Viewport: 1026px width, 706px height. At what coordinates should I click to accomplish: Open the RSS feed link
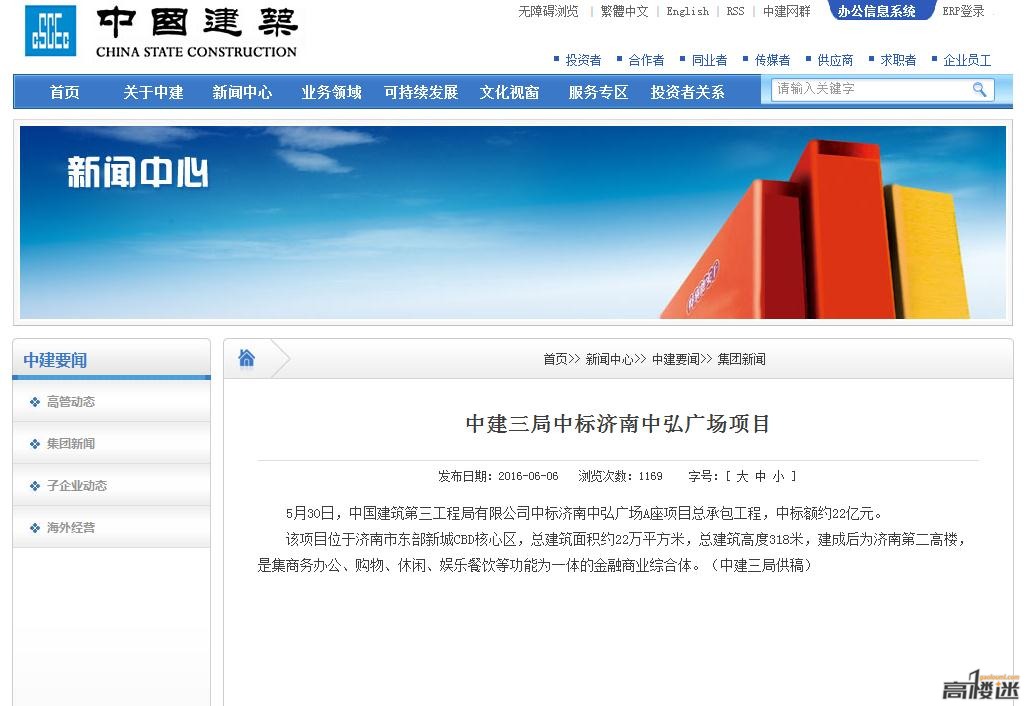(735, 11)
